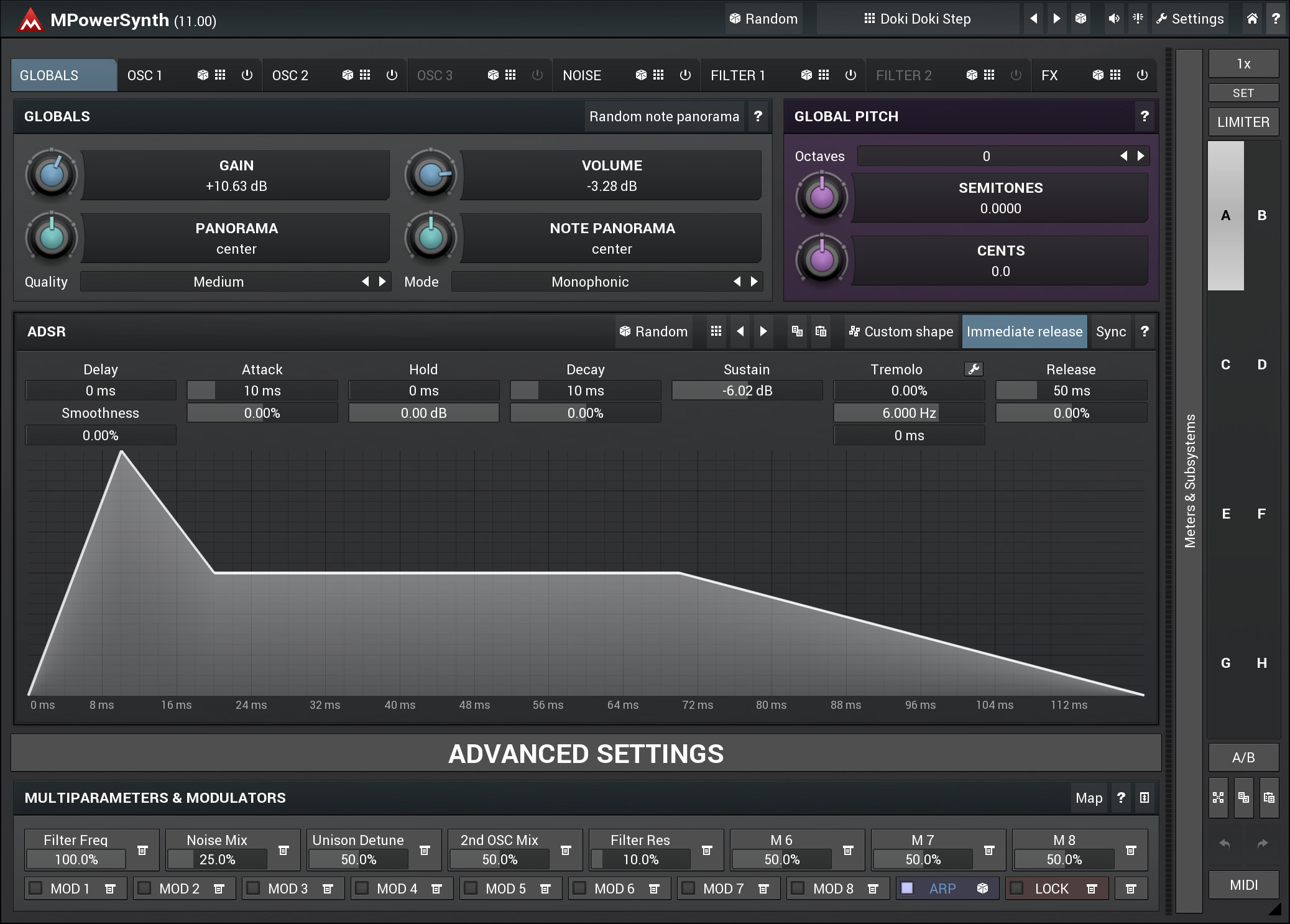Viewport: 1290px width, 924px height.
Task: Decrease Octaves with left arrow
Action: 1124,156
